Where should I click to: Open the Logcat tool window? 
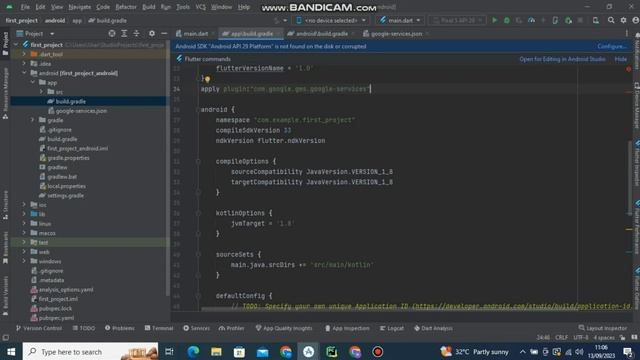click(392, 328)
